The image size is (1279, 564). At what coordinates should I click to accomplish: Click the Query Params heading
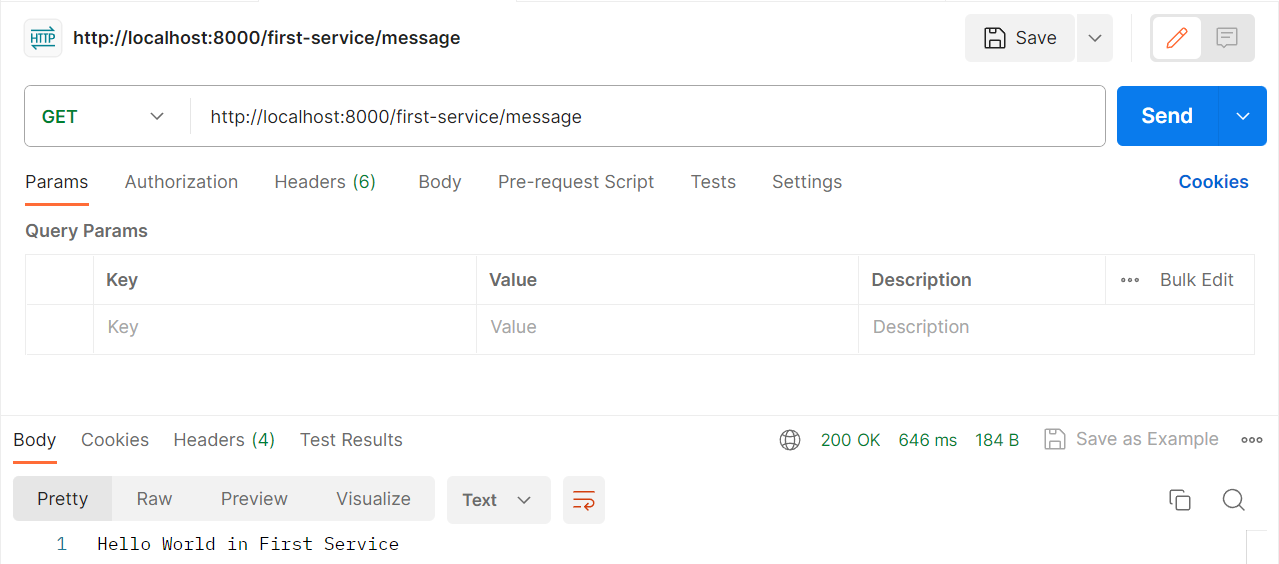coord(86,231)
